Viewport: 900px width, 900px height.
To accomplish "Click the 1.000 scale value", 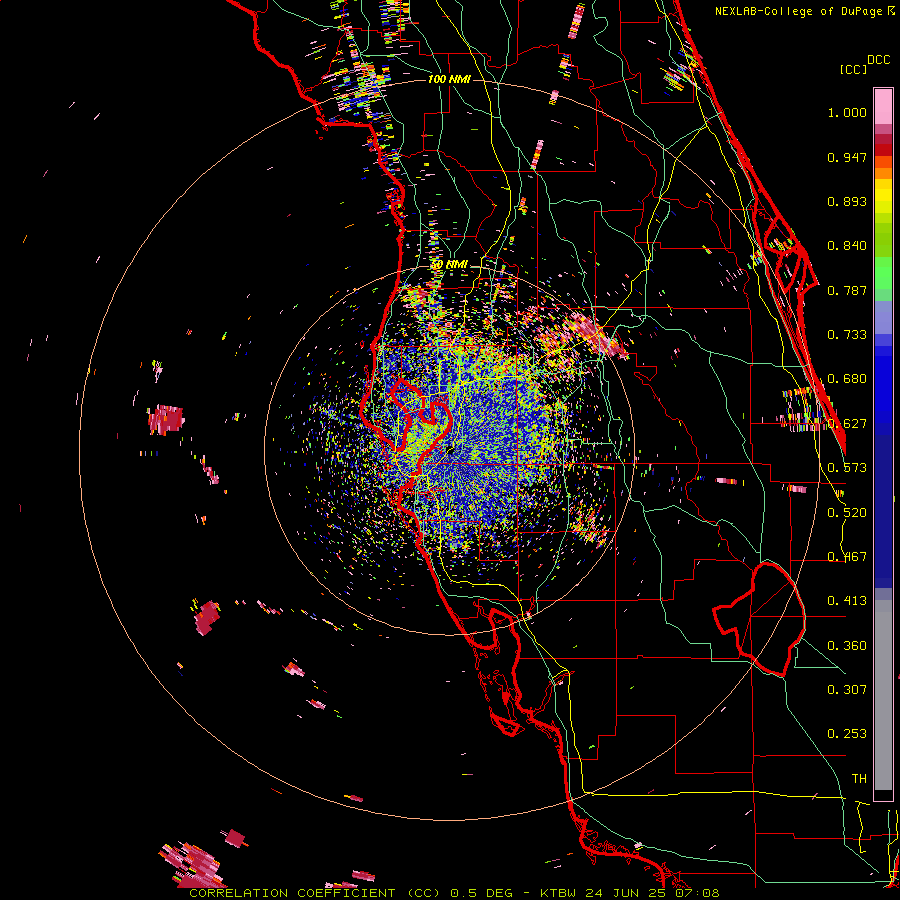I will click(847, 112).
